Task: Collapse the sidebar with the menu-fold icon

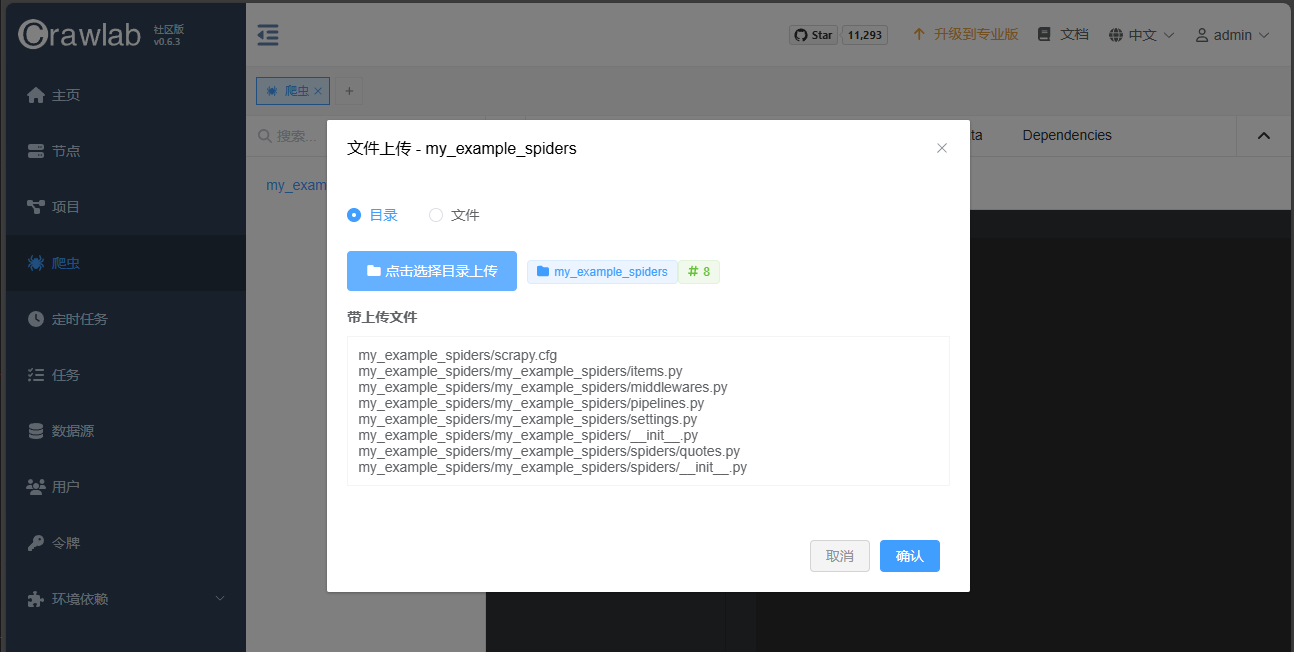Action: (268, 35)
